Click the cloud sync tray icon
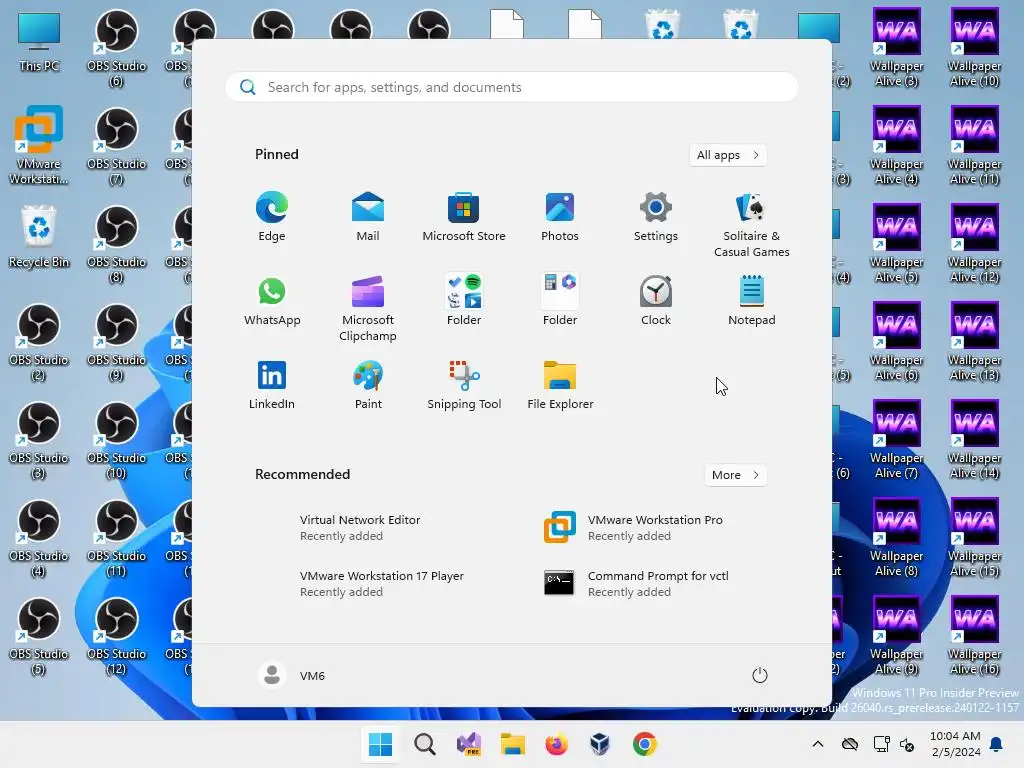Screen dimensions: 1024x768 (x=850, y=744)
